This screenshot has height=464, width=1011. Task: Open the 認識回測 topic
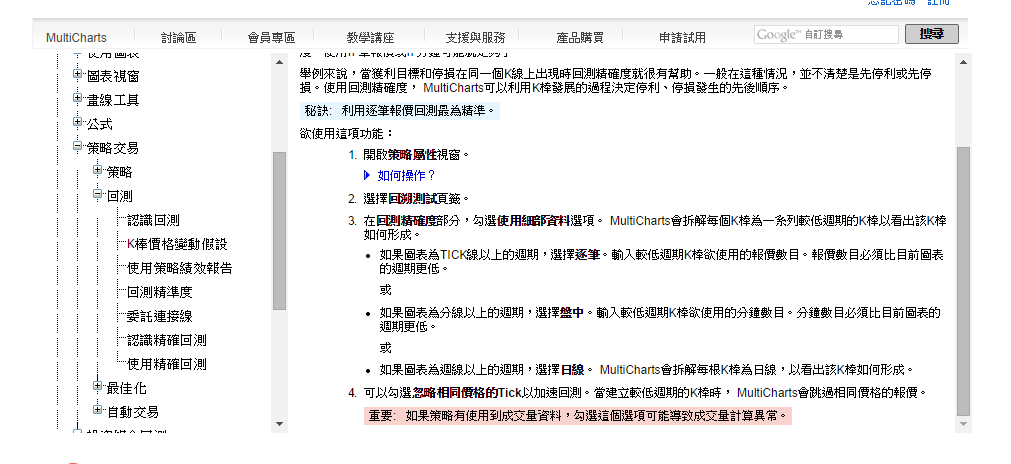tap(153, 220)
